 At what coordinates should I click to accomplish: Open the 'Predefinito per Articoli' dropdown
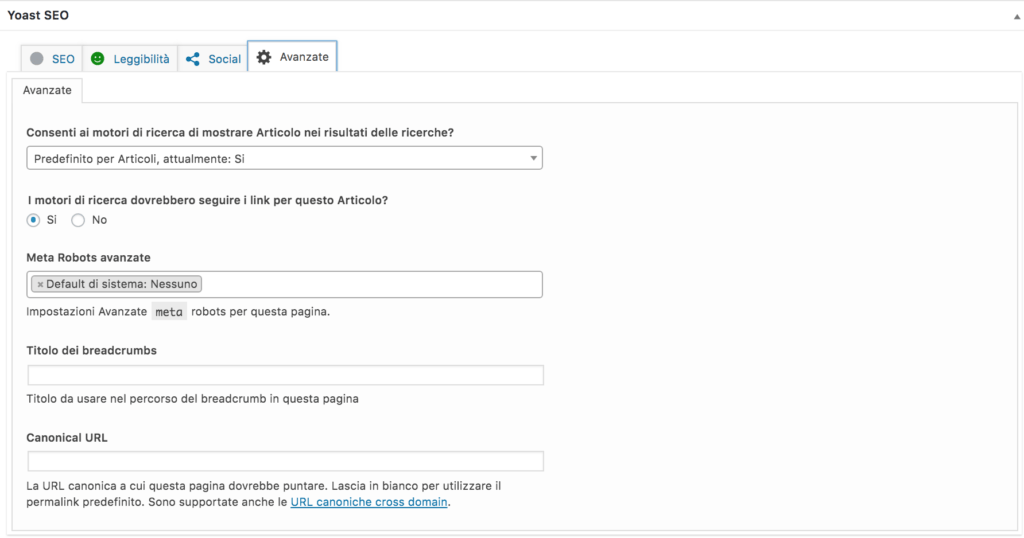(284, 158)
